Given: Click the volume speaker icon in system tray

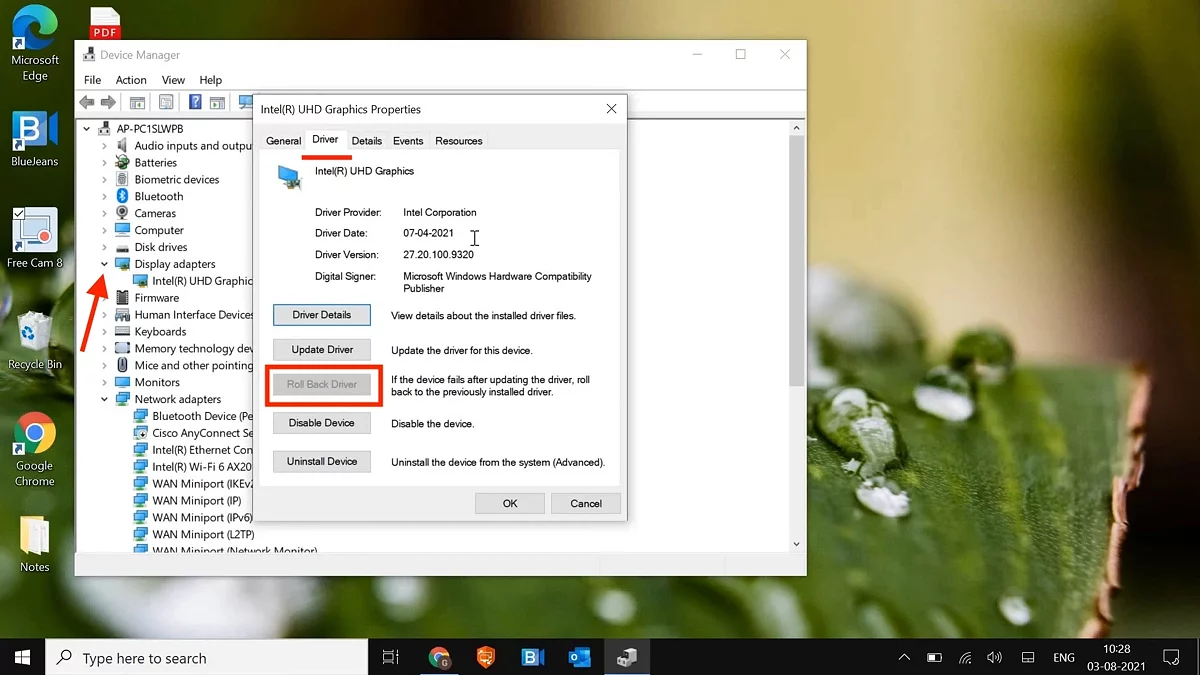Looking at the screenshot, I should (x=994, y=658).
